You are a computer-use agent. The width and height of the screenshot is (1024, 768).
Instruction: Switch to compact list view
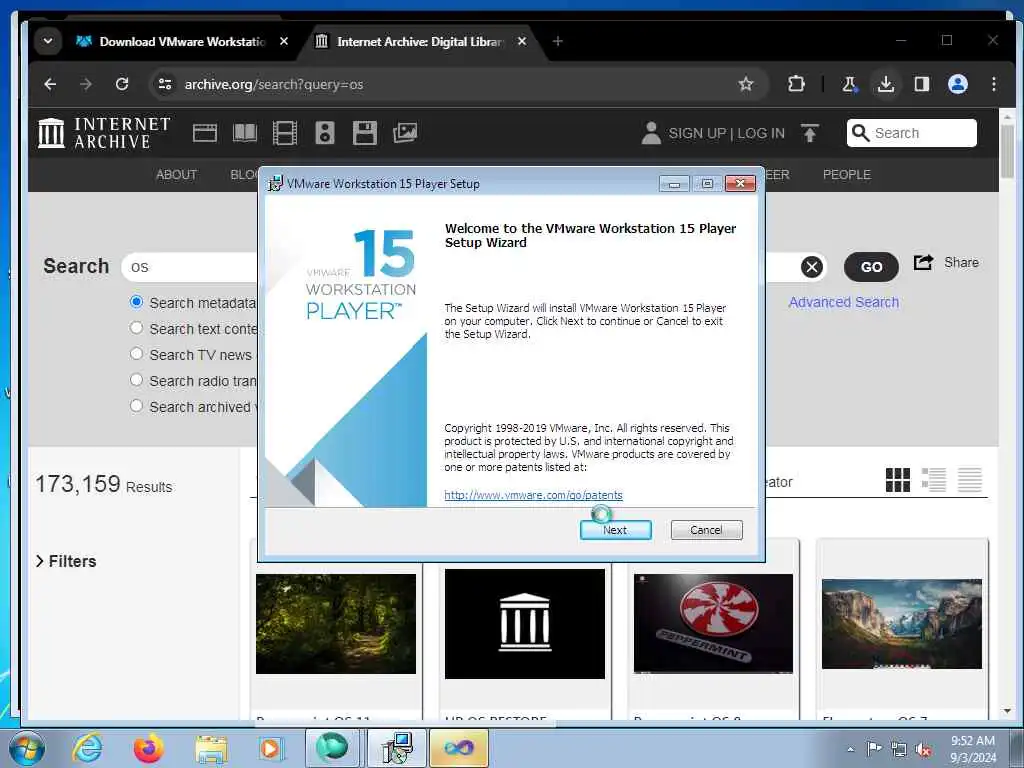tap(970, 480)
